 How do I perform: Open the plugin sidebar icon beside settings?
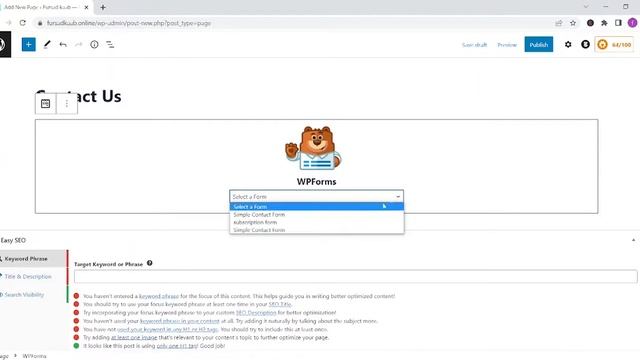(x=585, y=44)
